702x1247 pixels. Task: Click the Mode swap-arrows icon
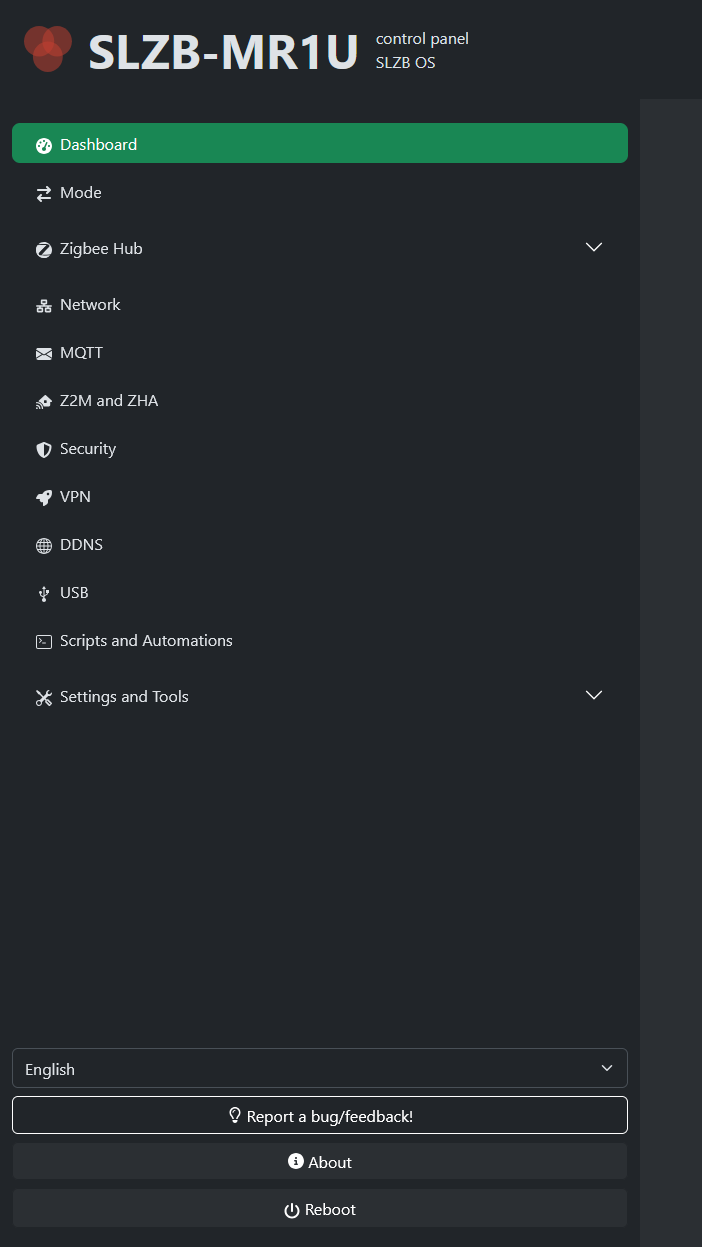pos(44,194)
